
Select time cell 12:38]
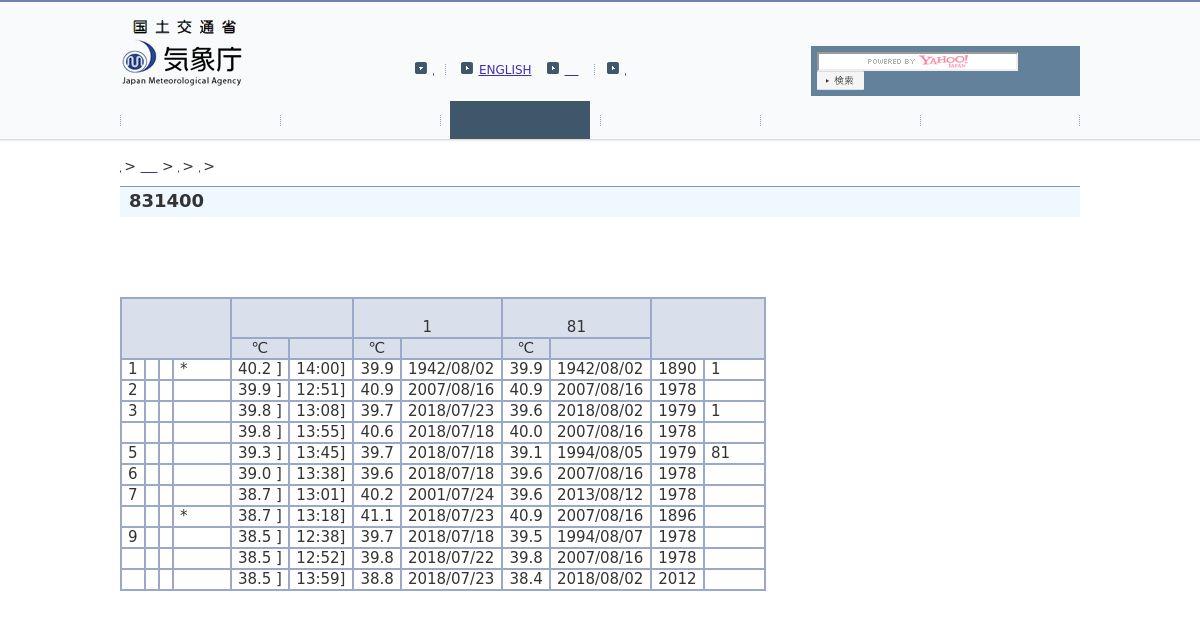point(321,537)
